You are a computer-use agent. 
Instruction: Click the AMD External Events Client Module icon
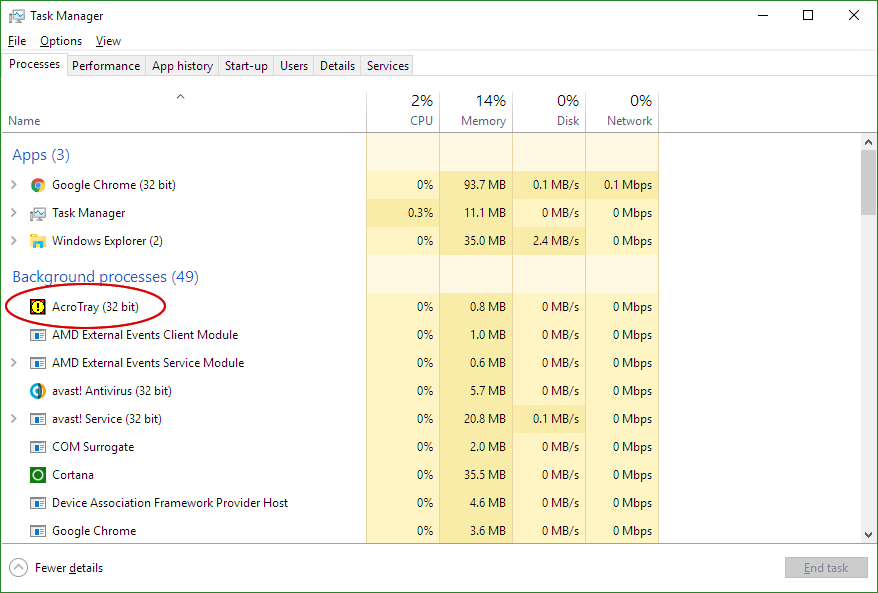tap(38, 335)
